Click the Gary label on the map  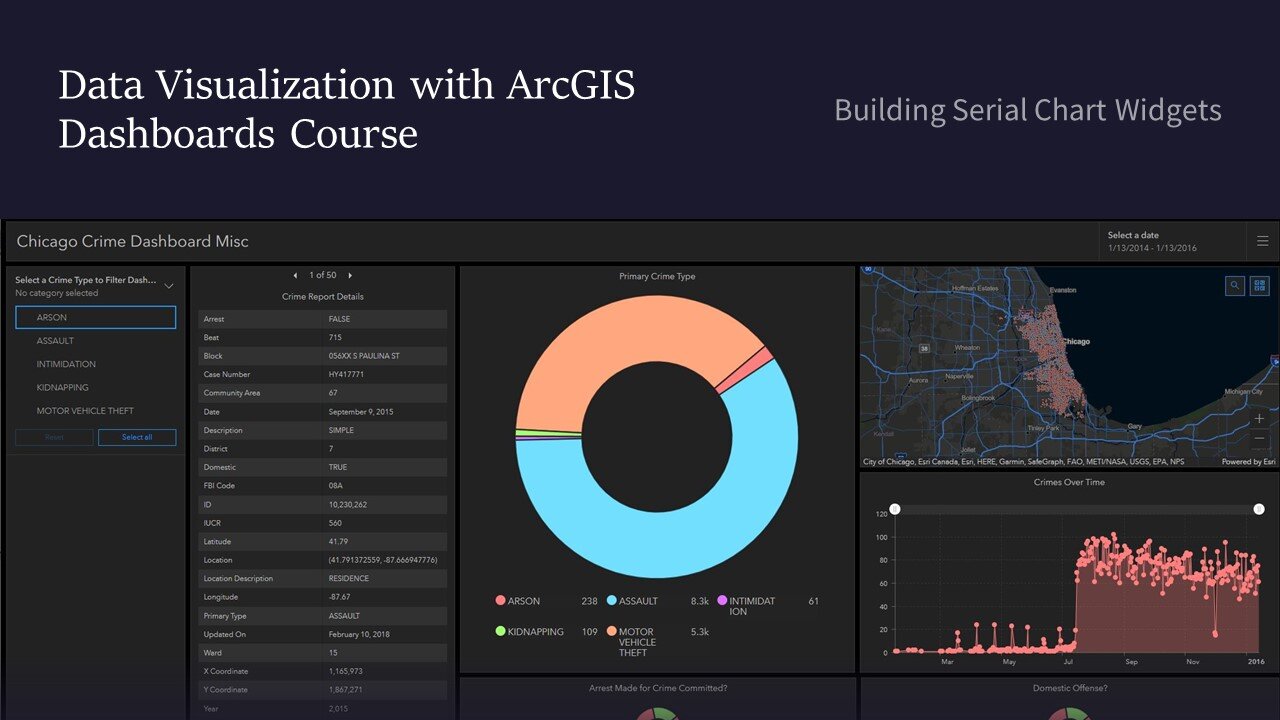[1135, 425]
